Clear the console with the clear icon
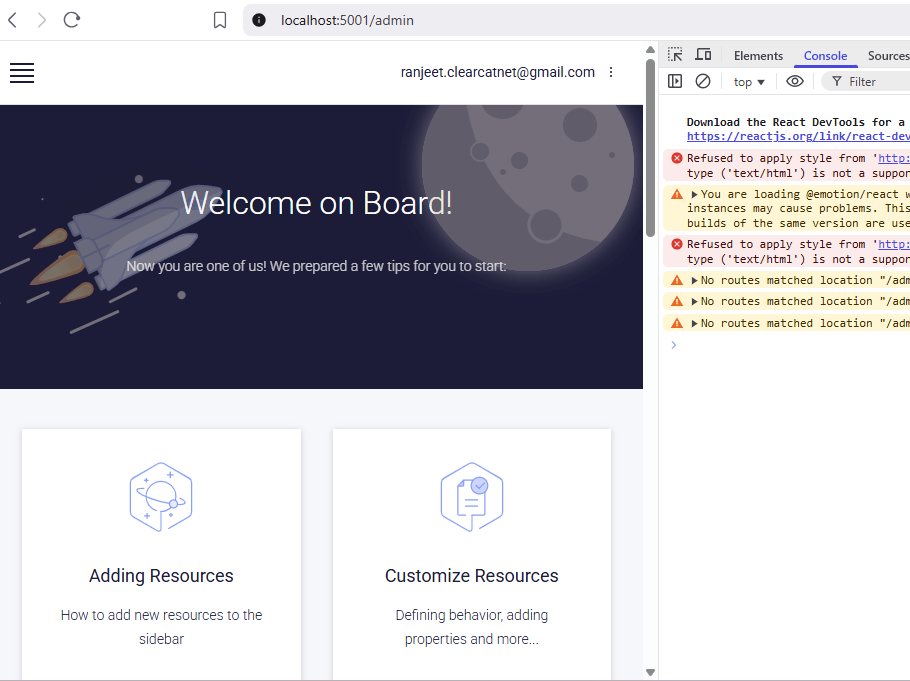This screenshot has height=681, width=910. point(703,81)
